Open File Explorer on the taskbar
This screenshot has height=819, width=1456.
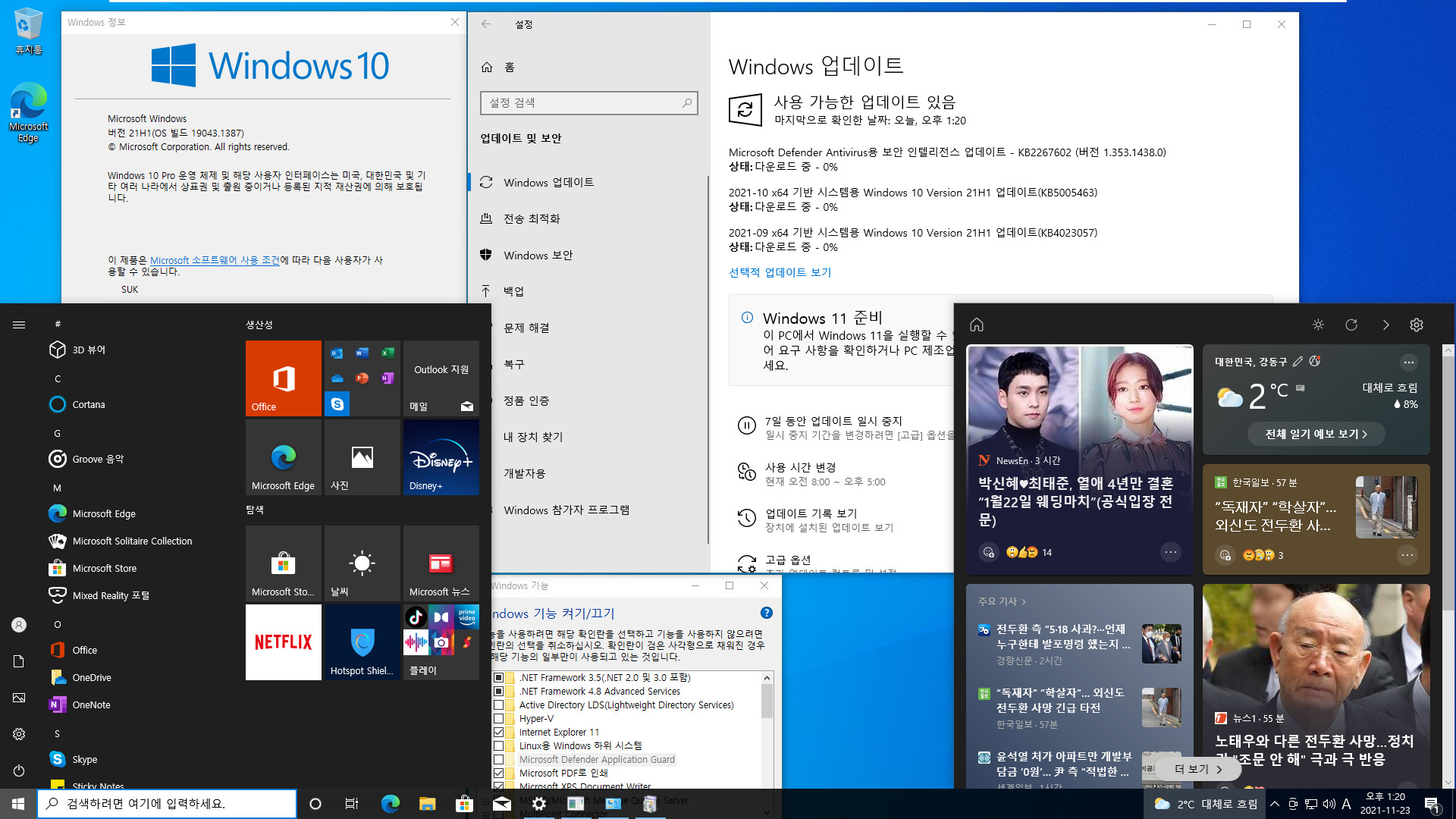(x=428, y=804)
